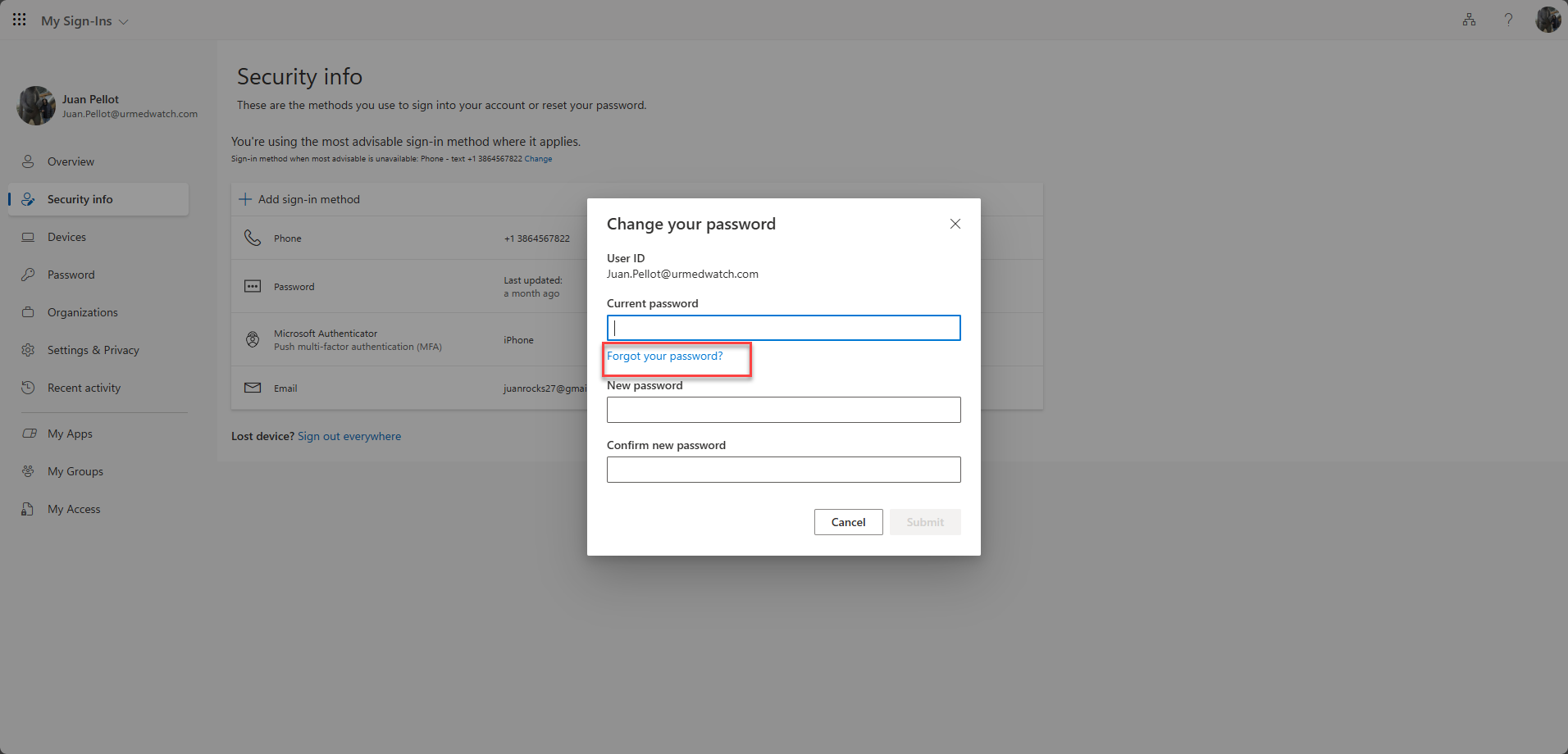Click the organization chart icon

[x=1469, y=20]
